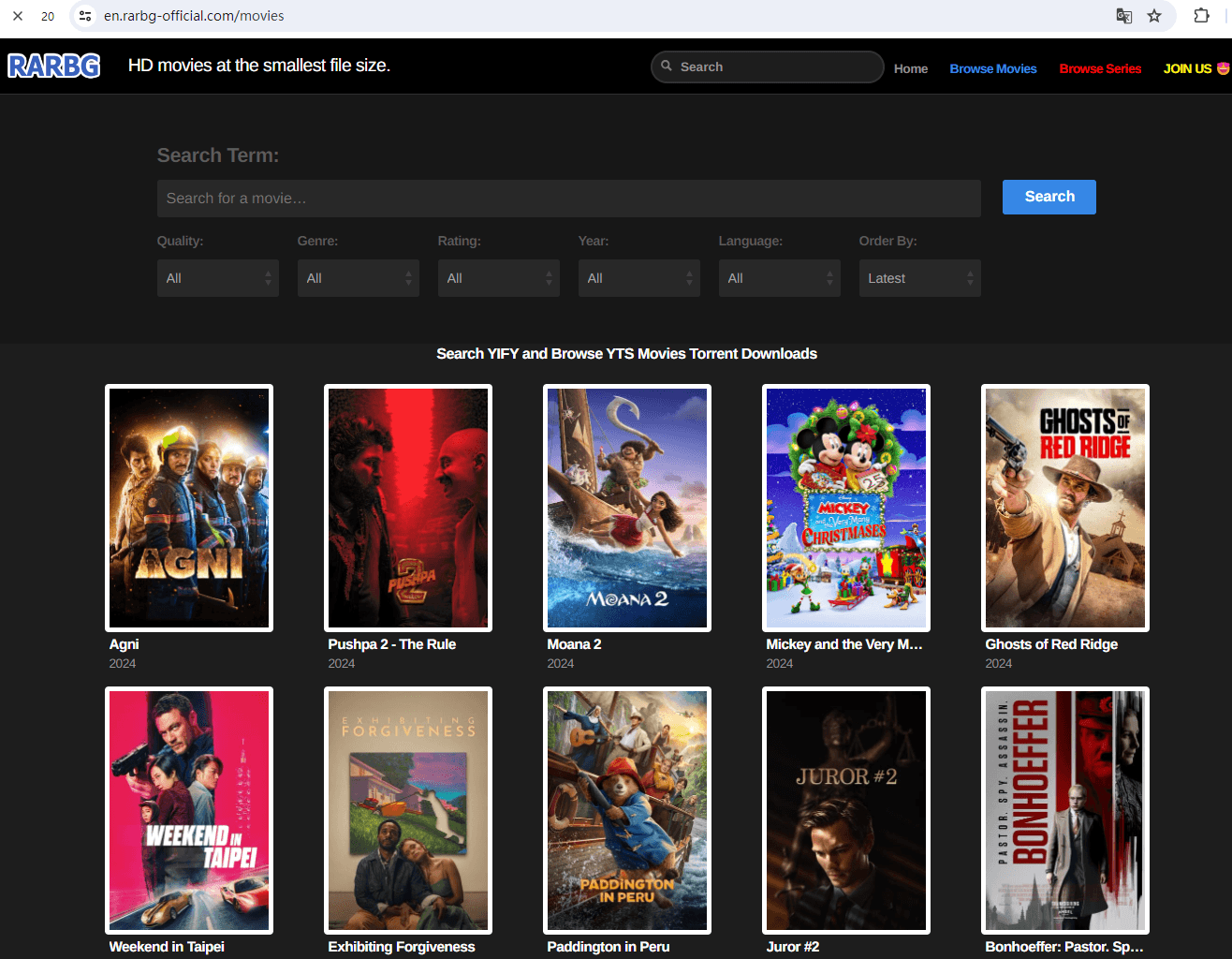Click the year 2024 under Agni
Image resolution: width=1232 pixels, height=959 pixels.
coord(123,663)
